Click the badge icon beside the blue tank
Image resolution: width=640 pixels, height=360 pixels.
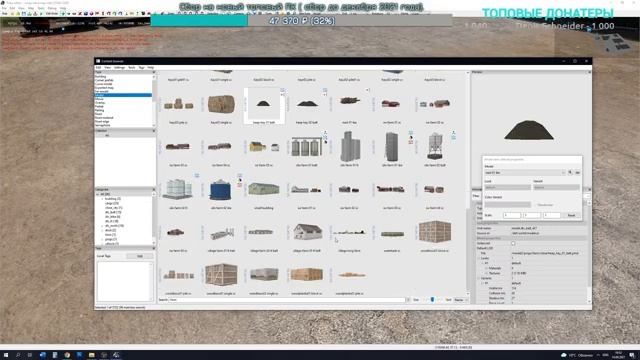point(240,180)
